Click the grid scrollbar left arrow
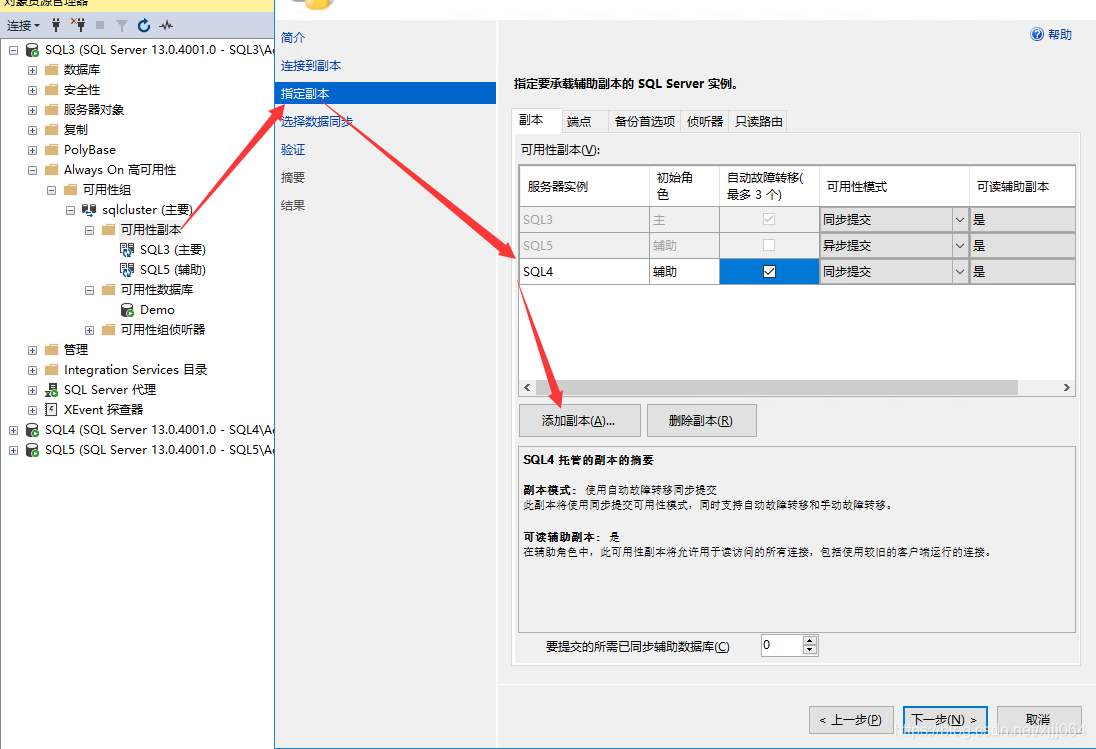This screenshot has height=749, width=1096. [527, 387]
